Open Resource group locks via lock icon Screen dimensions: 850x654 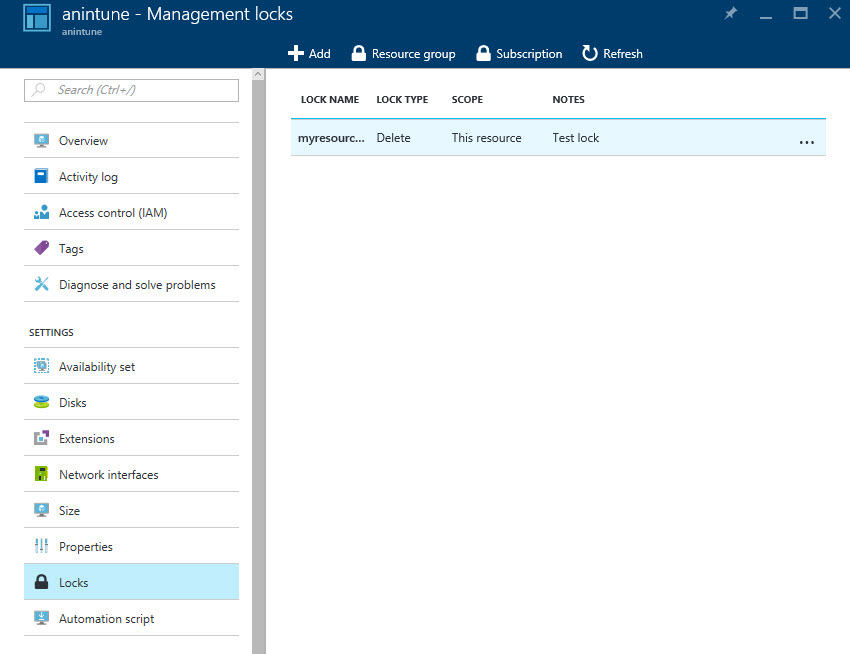coord(358,53)
